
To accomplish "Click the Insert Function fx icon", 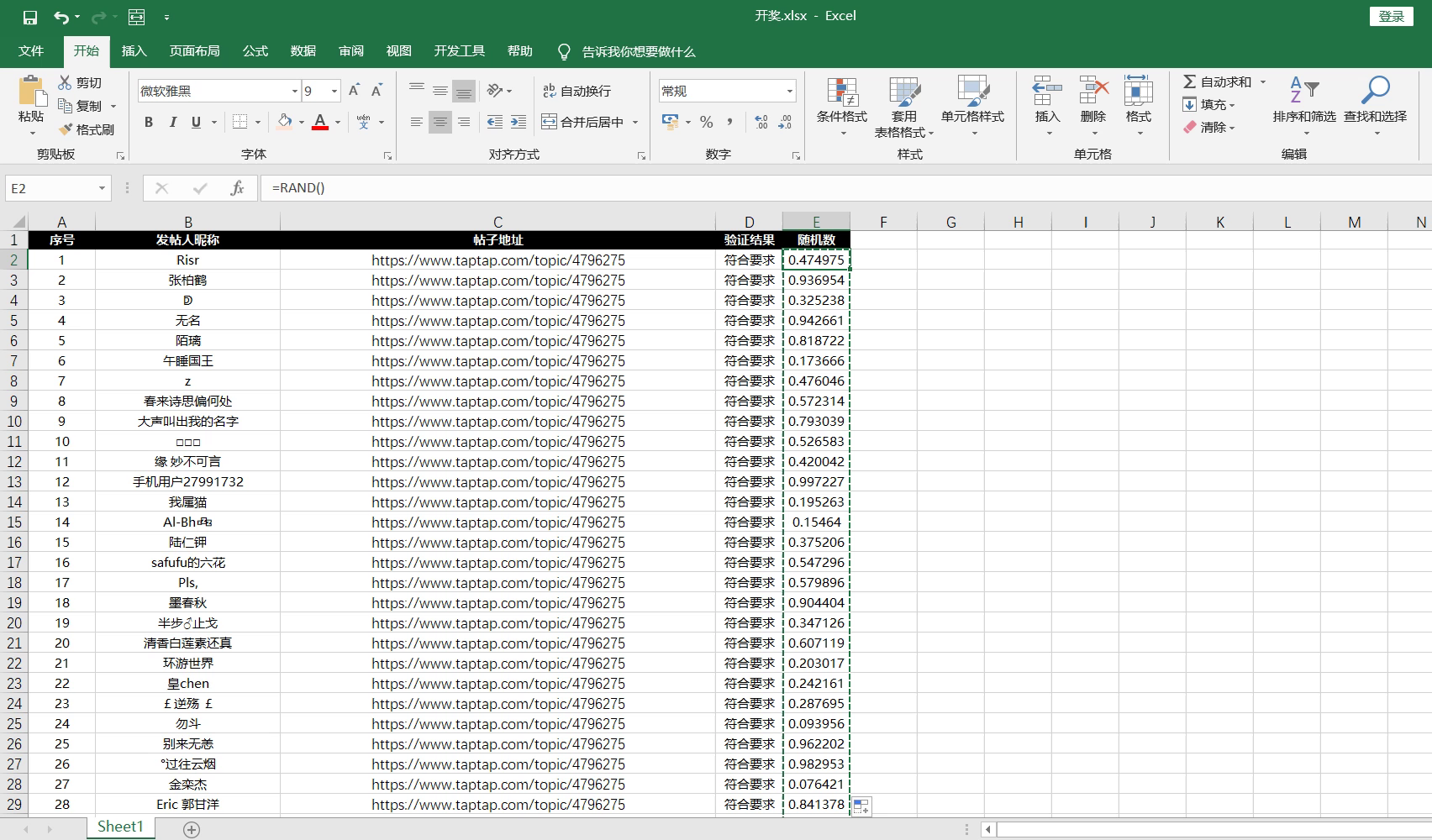I will tap(237, 188).
